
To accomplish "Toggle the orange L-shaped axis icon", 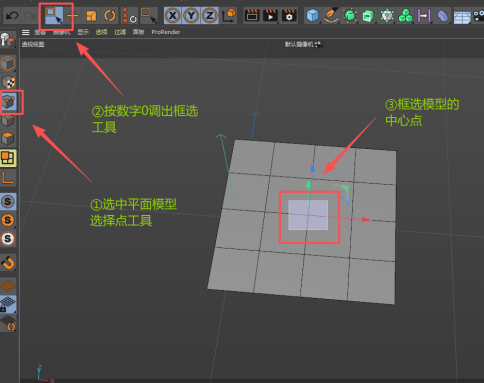I will tap(8, 178).
